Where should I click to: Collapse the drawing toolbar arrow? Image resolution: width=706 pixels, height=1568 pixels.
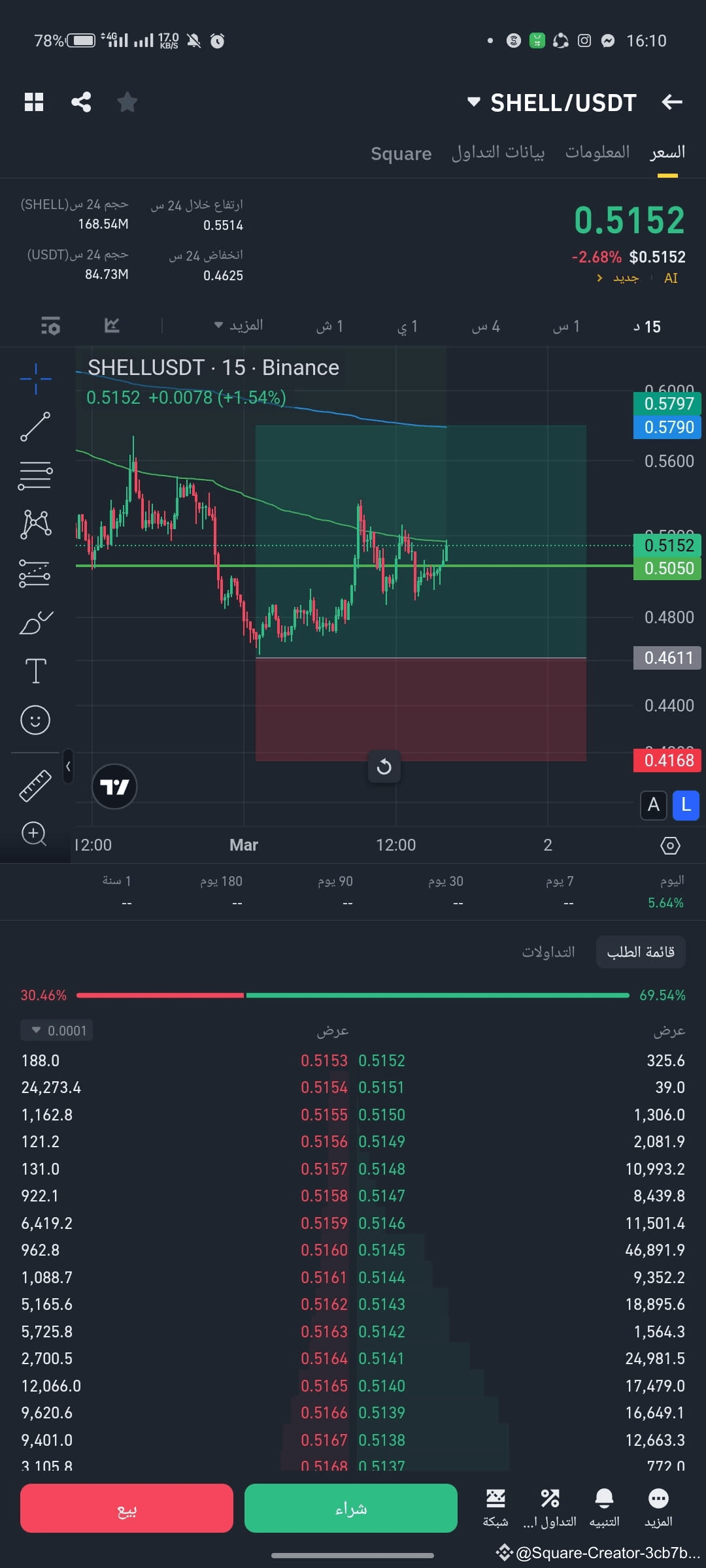click(68, 766)
